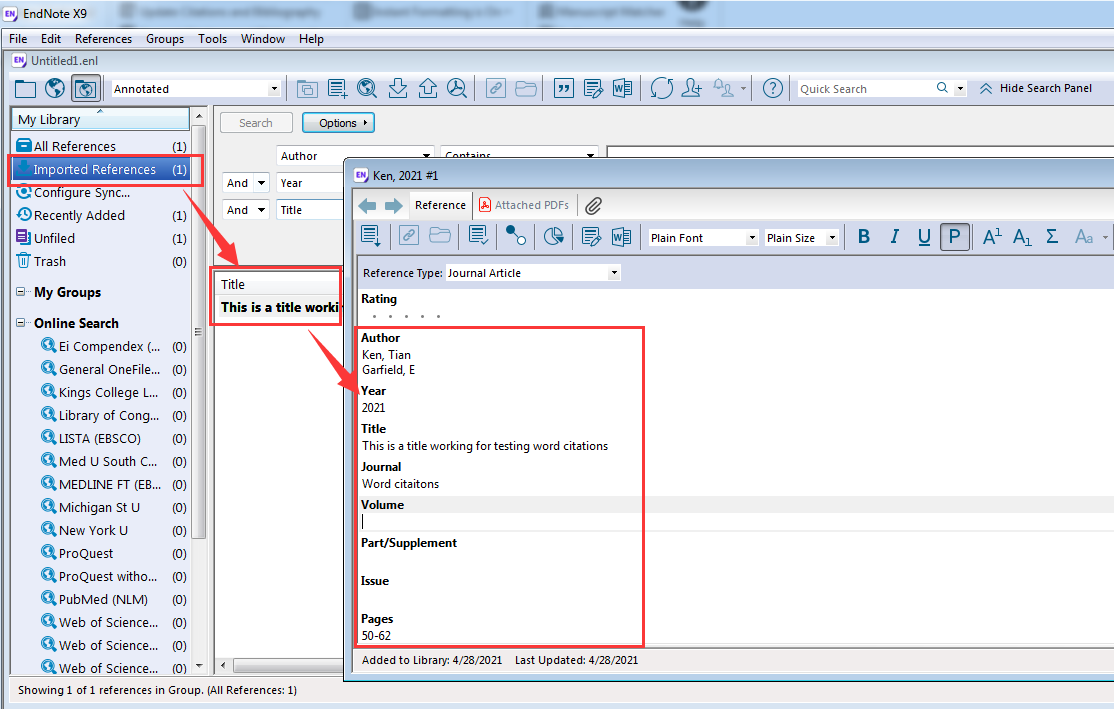Image resolution: width=1114 pixels, height=709 pixels.
Task: Switch to Attached PDFs tab
Action: coord(524,205)
